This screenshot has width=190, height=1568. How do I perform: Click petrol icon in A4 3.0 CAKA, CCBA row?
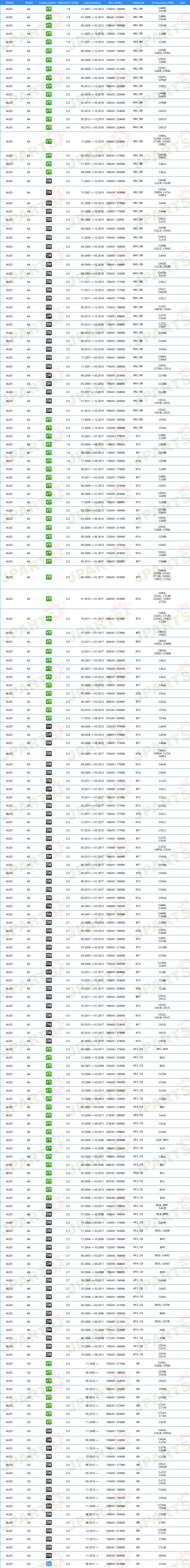(x=49, y=141)
